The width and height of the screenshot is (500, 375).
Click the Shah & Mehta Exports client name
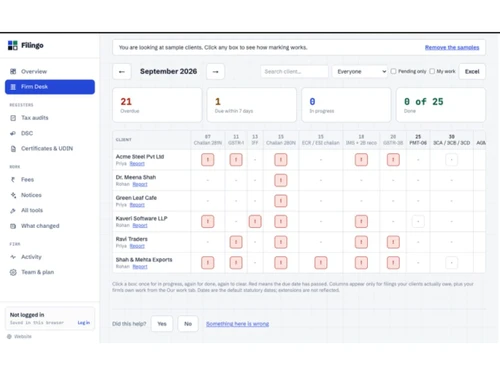click(x=144, y=260)
